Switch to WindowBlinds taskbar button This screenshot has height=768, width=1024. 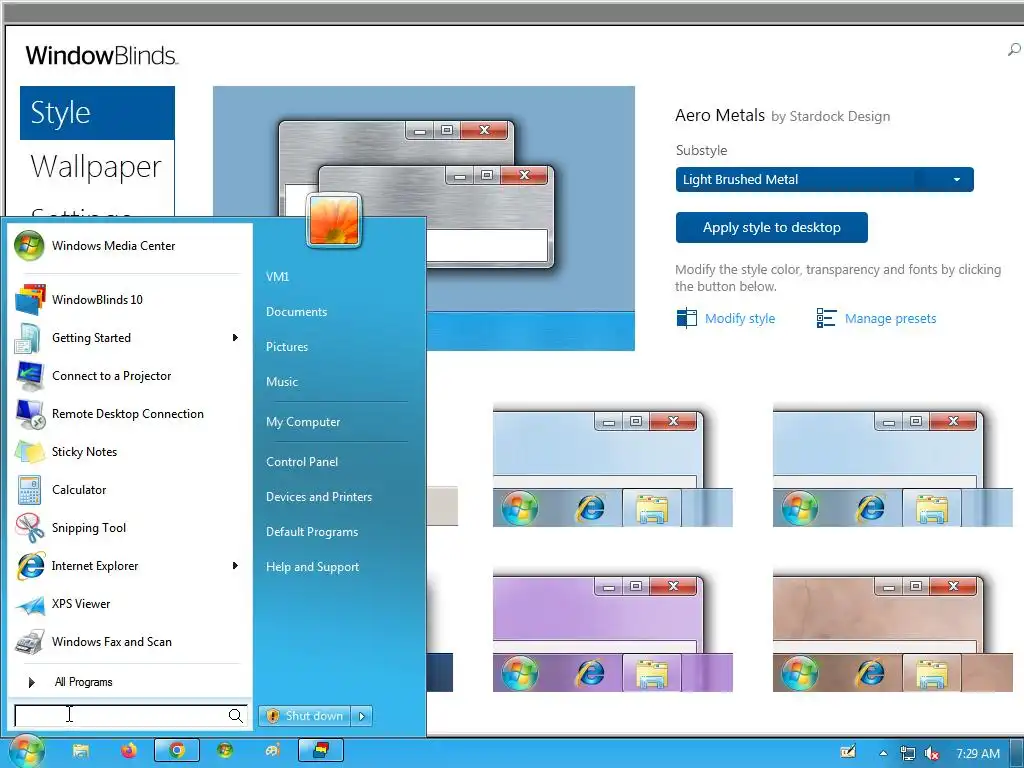[x=321, y=751]
